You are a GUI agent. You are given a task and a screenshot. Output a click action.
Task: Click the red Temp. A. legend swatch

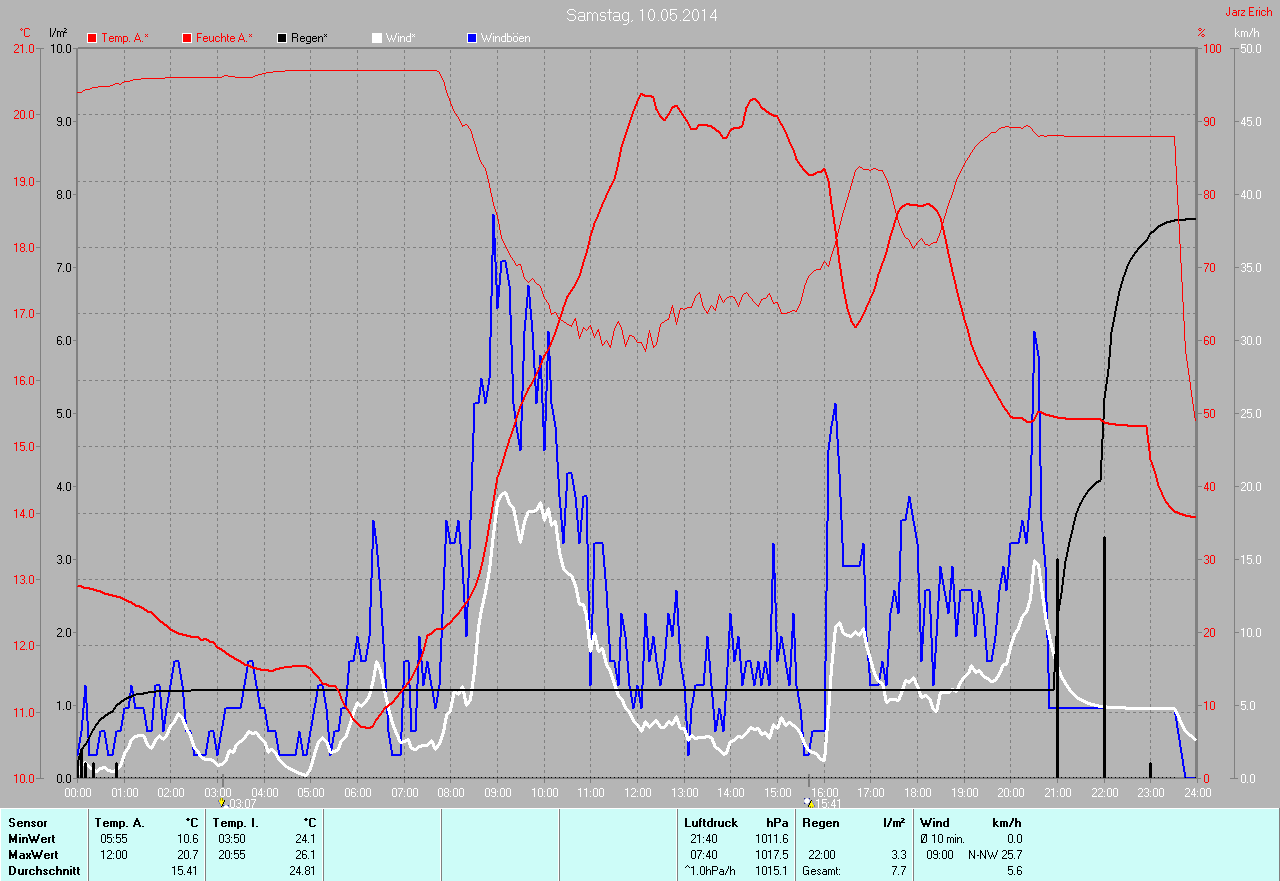pos(92,38)
